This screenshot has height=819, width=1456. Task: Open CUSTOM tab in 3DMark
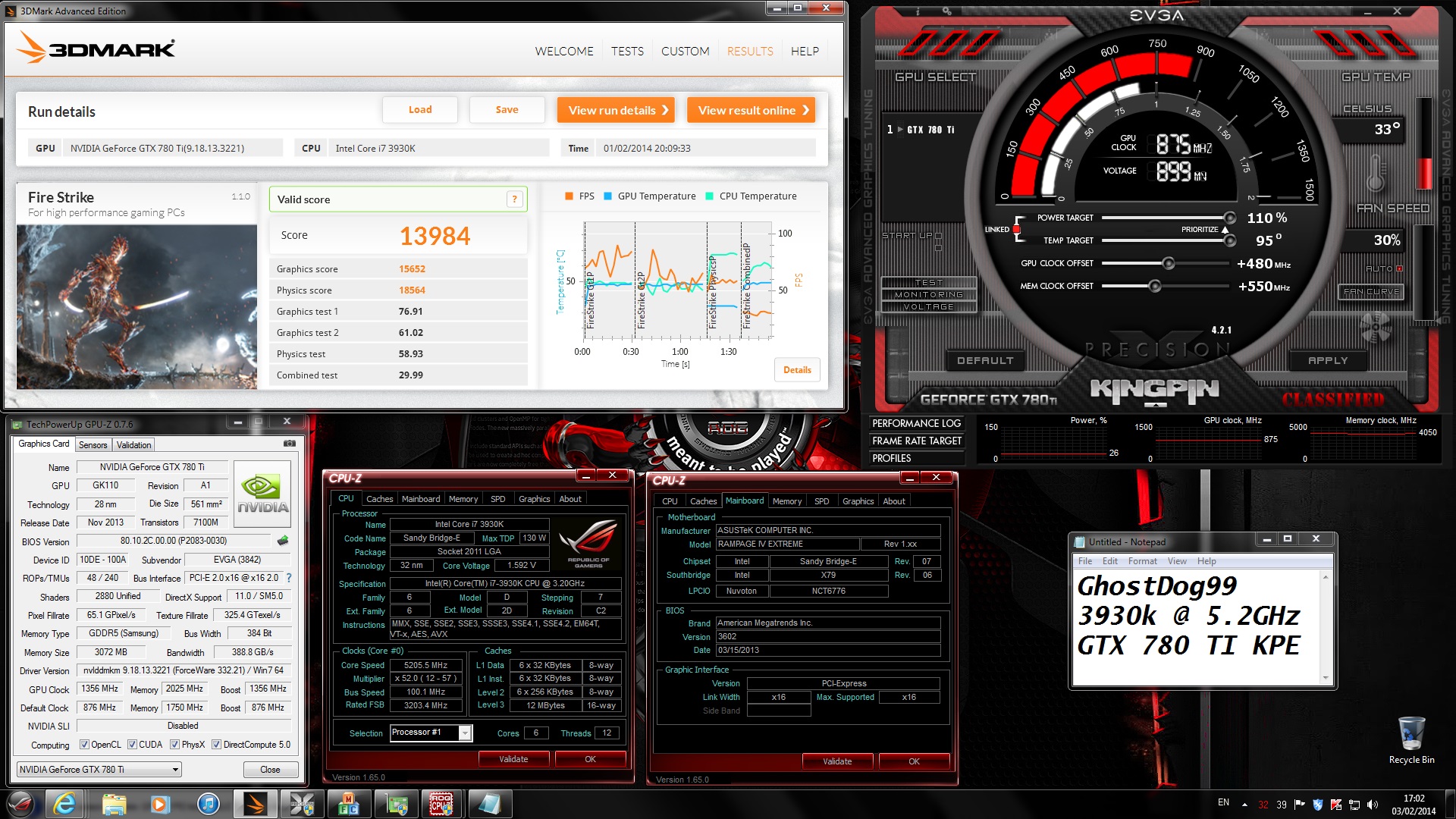[x=685, y=51]
